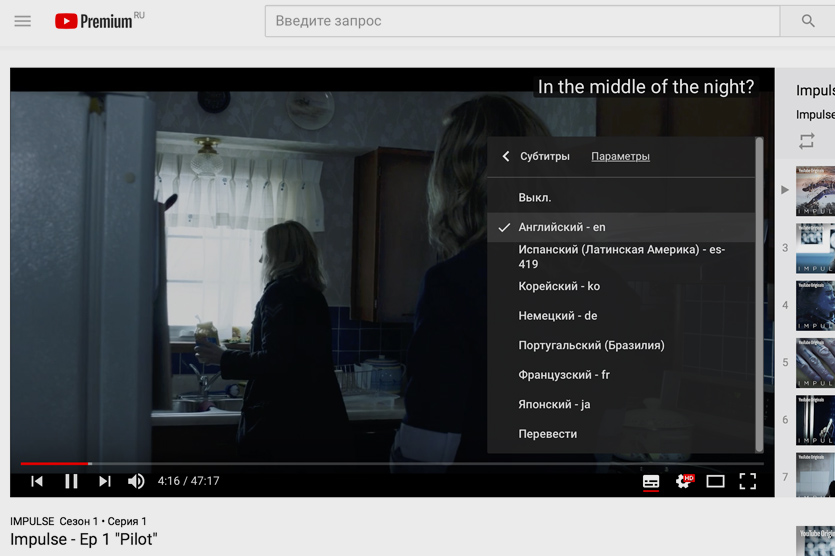Open playlist episode 5 thumbnail
The image size is (835, 556).
tap(815, 363)
